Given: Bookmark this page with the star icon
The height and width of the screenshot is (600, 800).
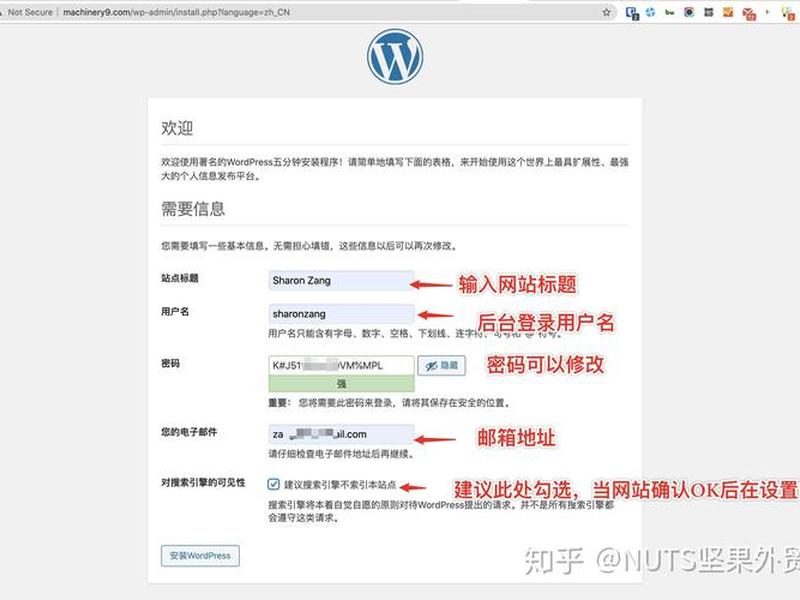Looking at the screenshot, I should click(606, 12).
